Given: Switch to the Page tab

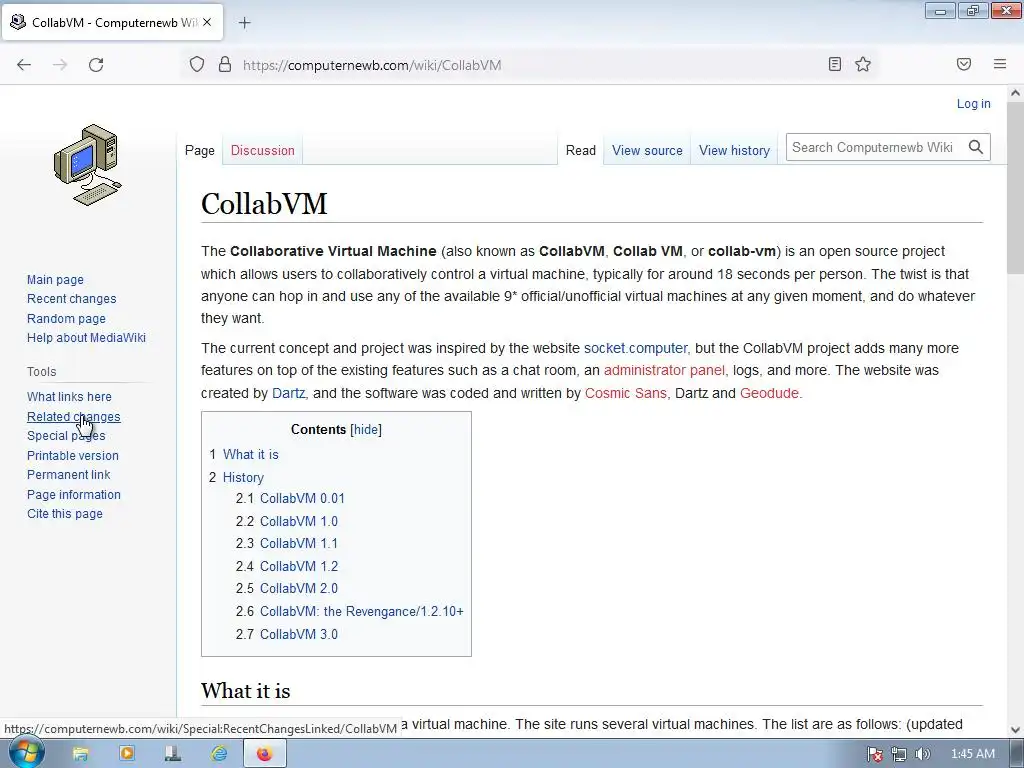Looking at the screenshot, I should pos(200,150).
